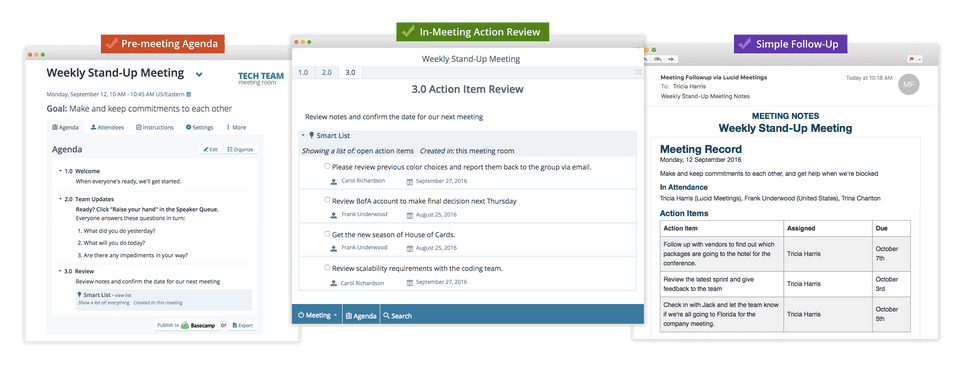Screen dimensions: 960x370
Task: Check the 'Review BofA account' action item
Action: (327, 200)
